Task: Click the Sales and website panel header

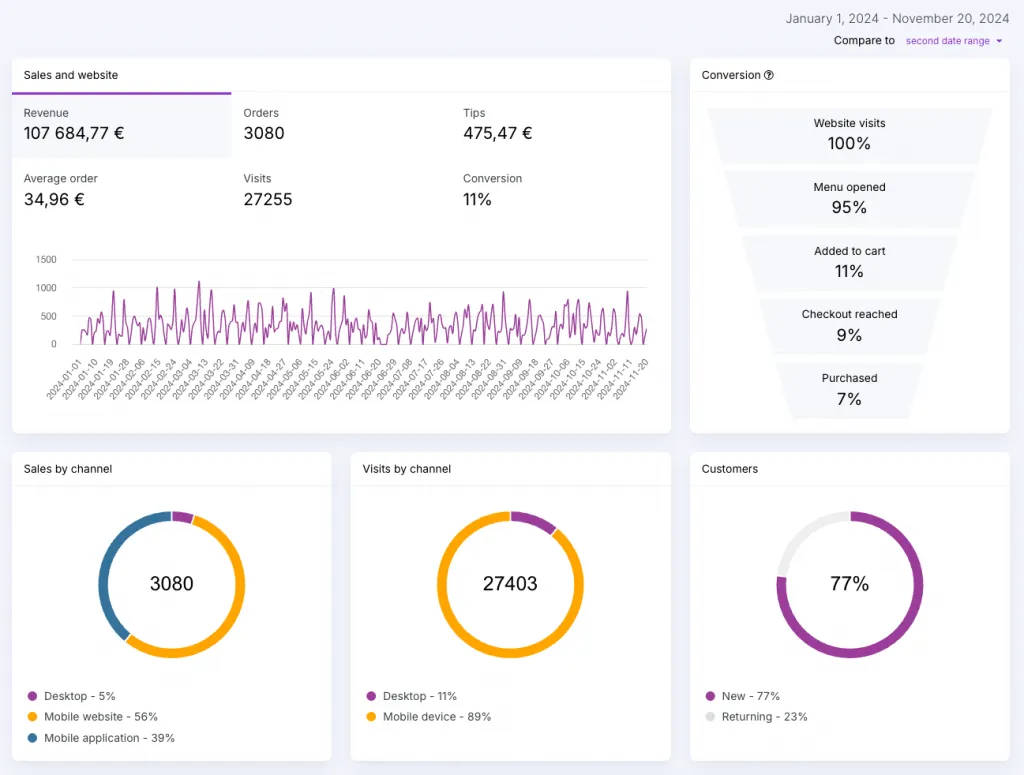Action: tap(71, 75)
